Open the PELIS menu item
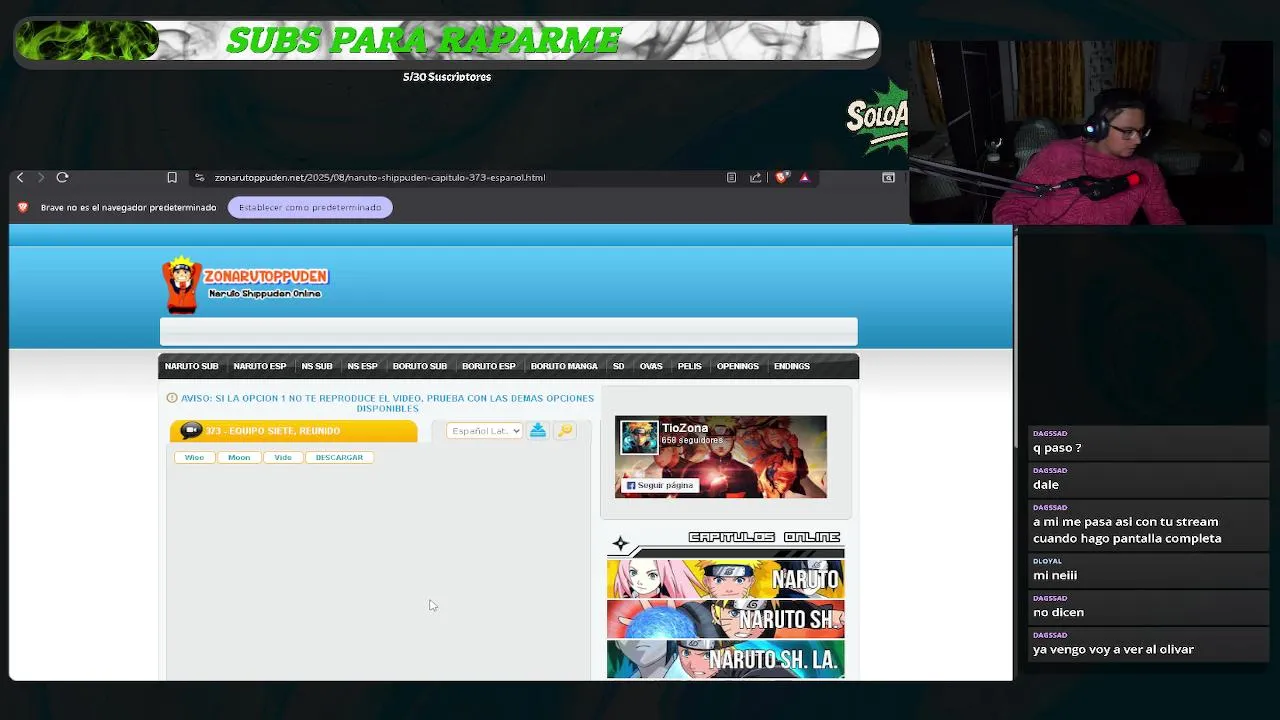 click(689, 366)
